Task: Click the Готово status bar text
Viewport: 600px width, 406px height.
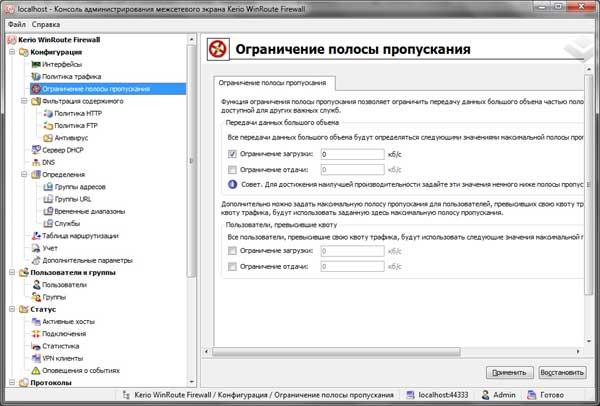Action: tap(552, 395)
